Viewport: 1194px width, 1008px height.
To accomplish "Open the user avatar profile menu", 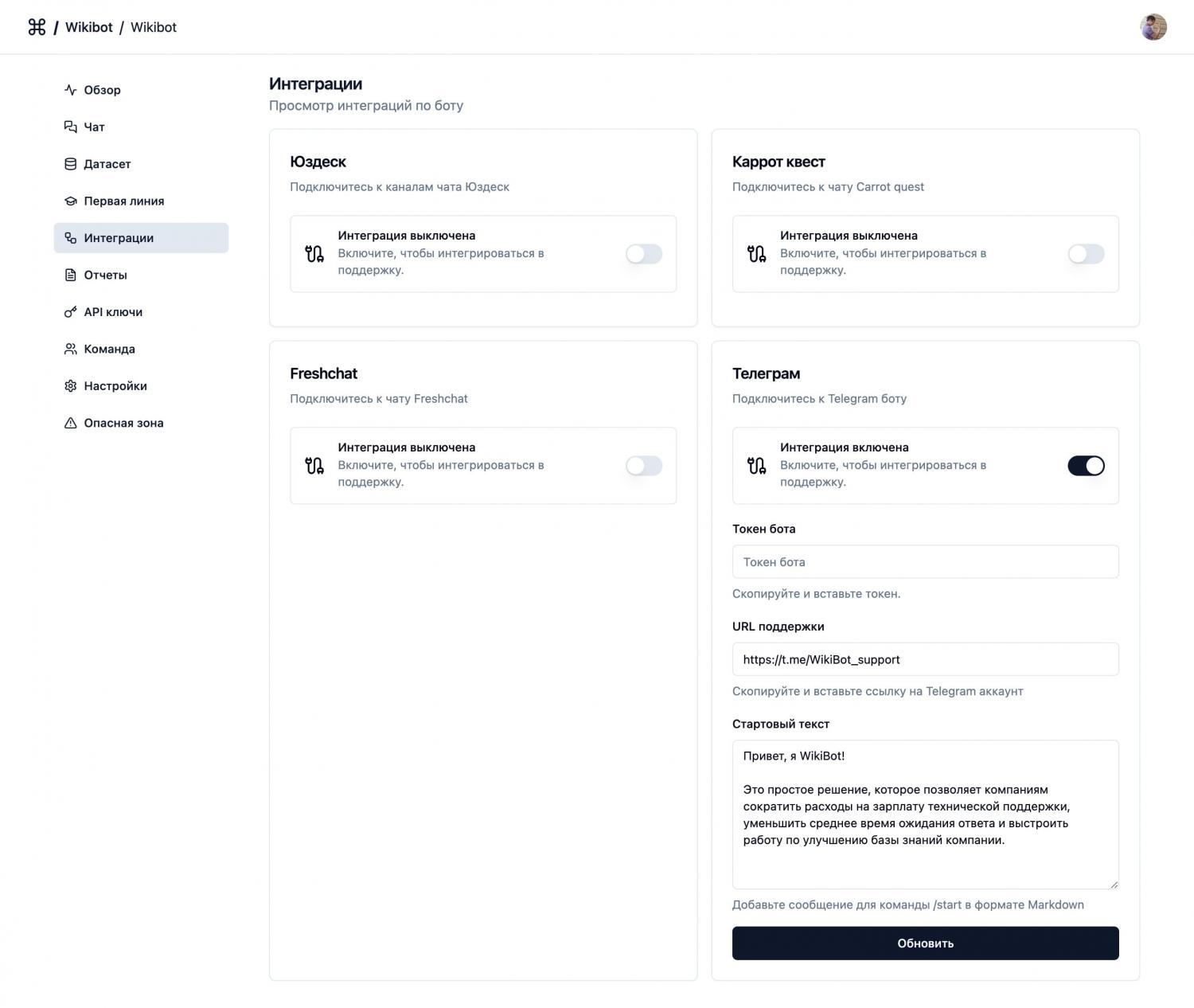I will click(x=1153, y=27).
